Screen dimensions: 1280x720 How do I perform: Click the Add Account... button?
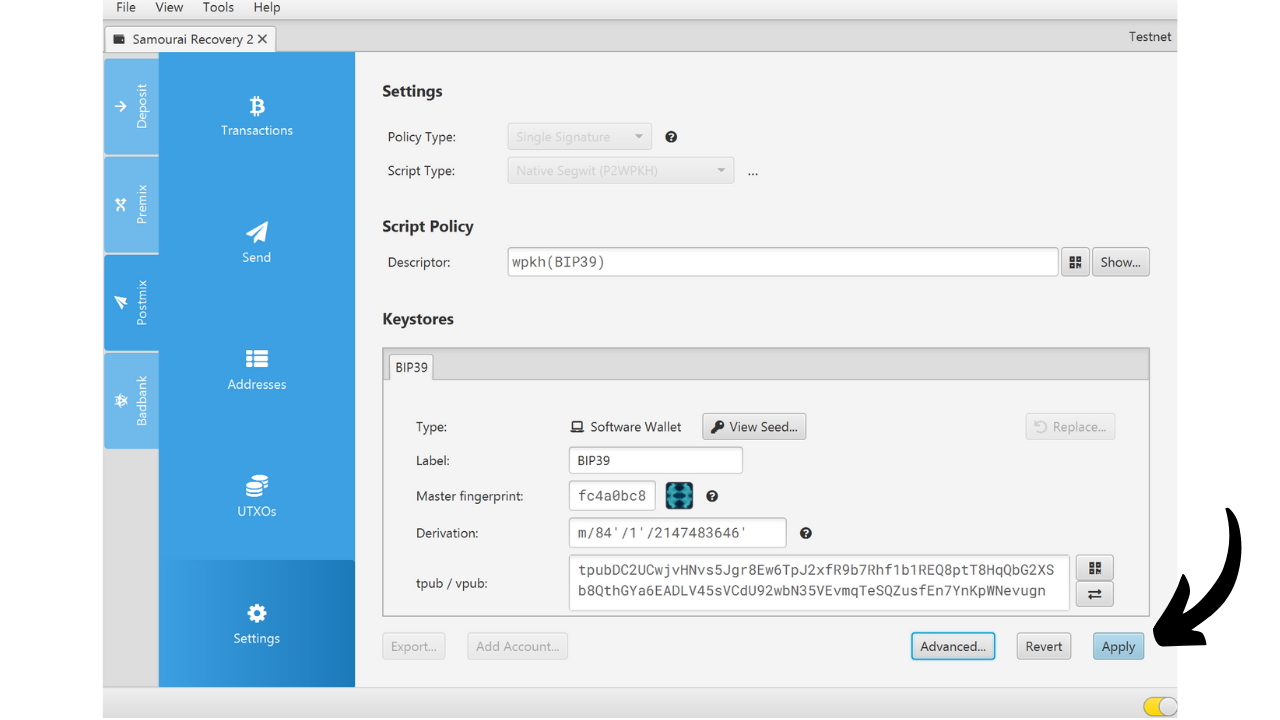[518, 646]
